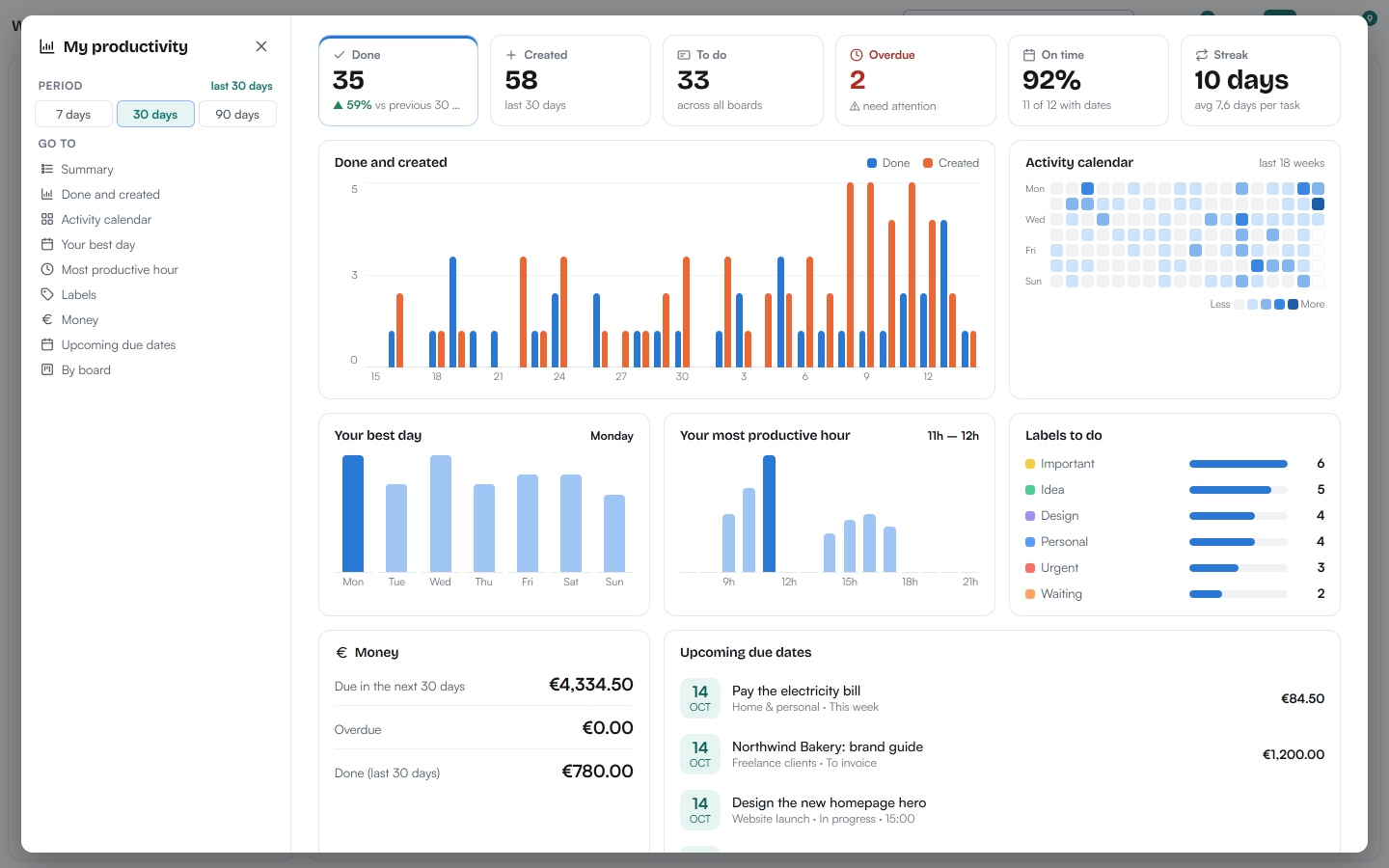Viewport: 1389px width, 868px height.
Task: Click the warning triangle beside need attention
Action: click(x=855, y=106)
